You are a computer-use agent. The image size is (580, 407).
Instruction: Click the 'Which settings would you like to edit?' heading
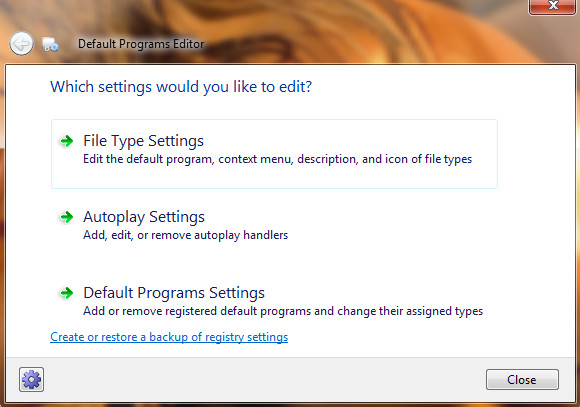[181, 87]
